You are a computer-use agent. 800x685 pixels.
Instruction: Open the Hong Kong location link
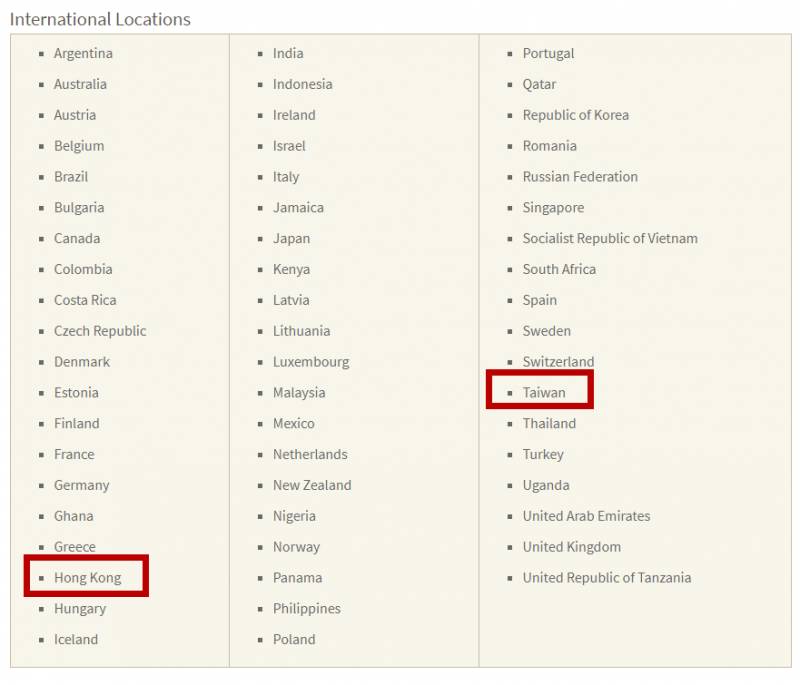87,578
